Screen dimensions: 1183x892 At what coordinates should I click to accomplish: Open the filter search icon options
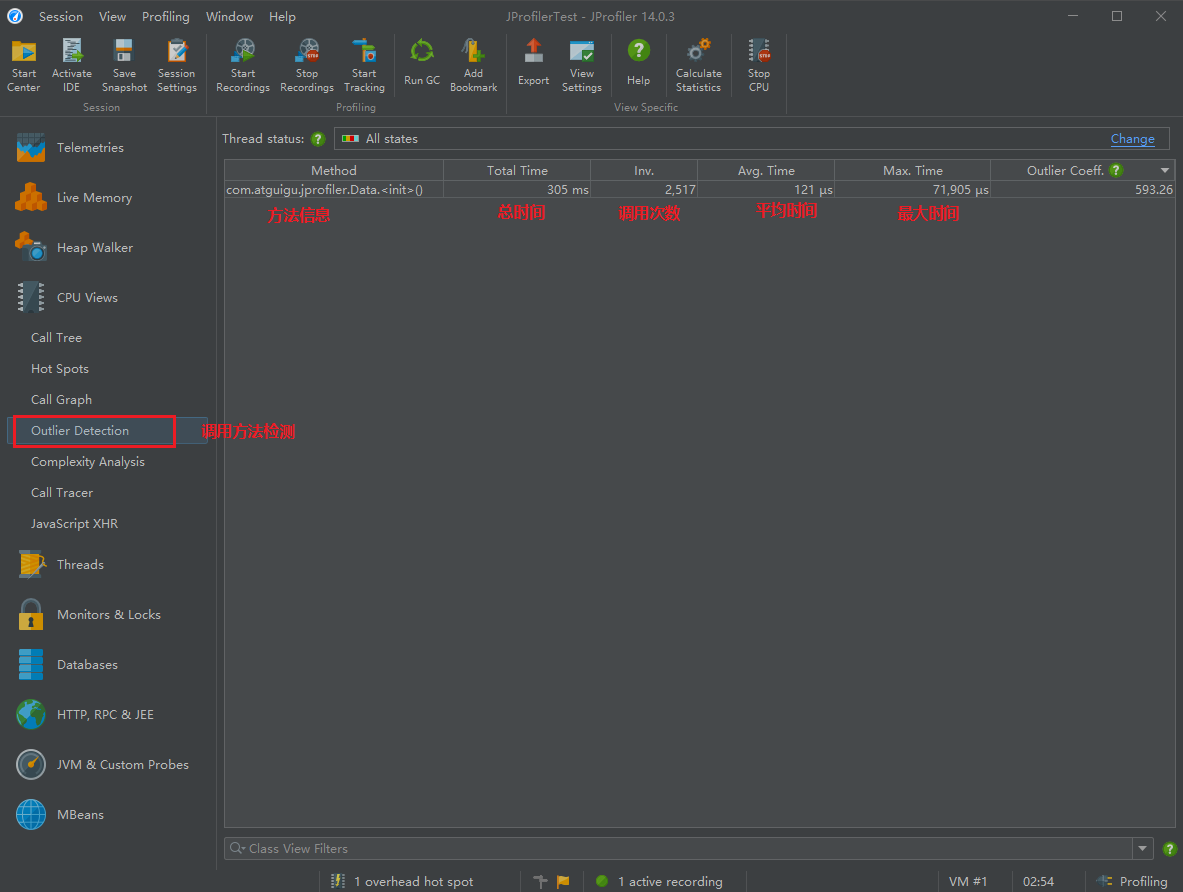(238, 848)
